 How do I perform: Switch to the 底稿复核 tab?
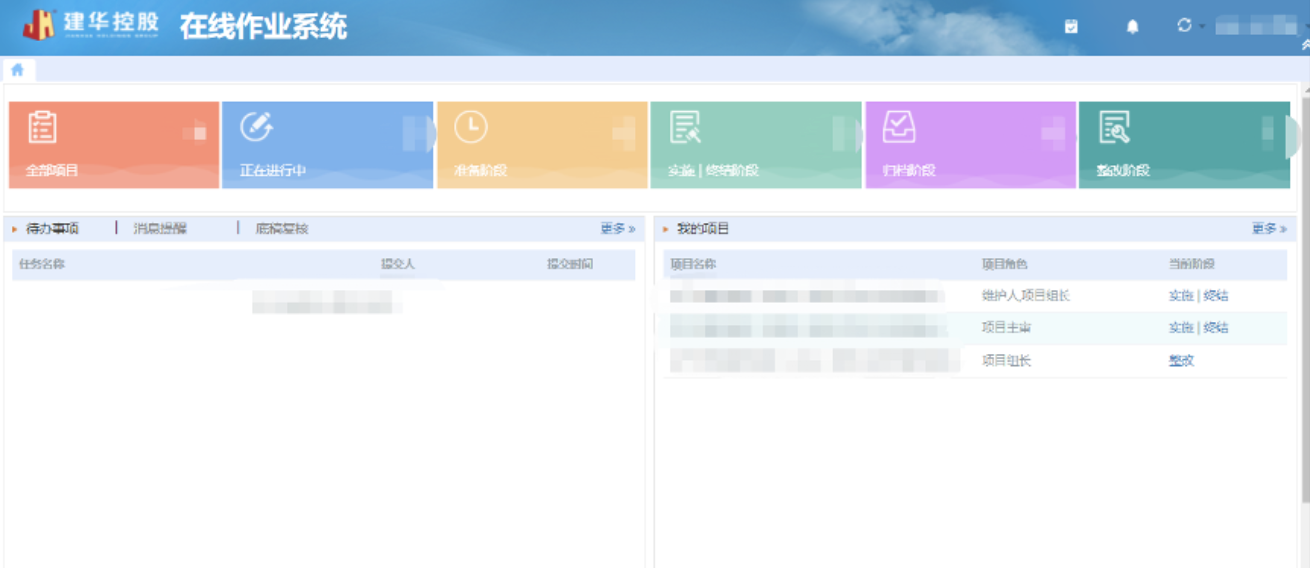(282, 229)
